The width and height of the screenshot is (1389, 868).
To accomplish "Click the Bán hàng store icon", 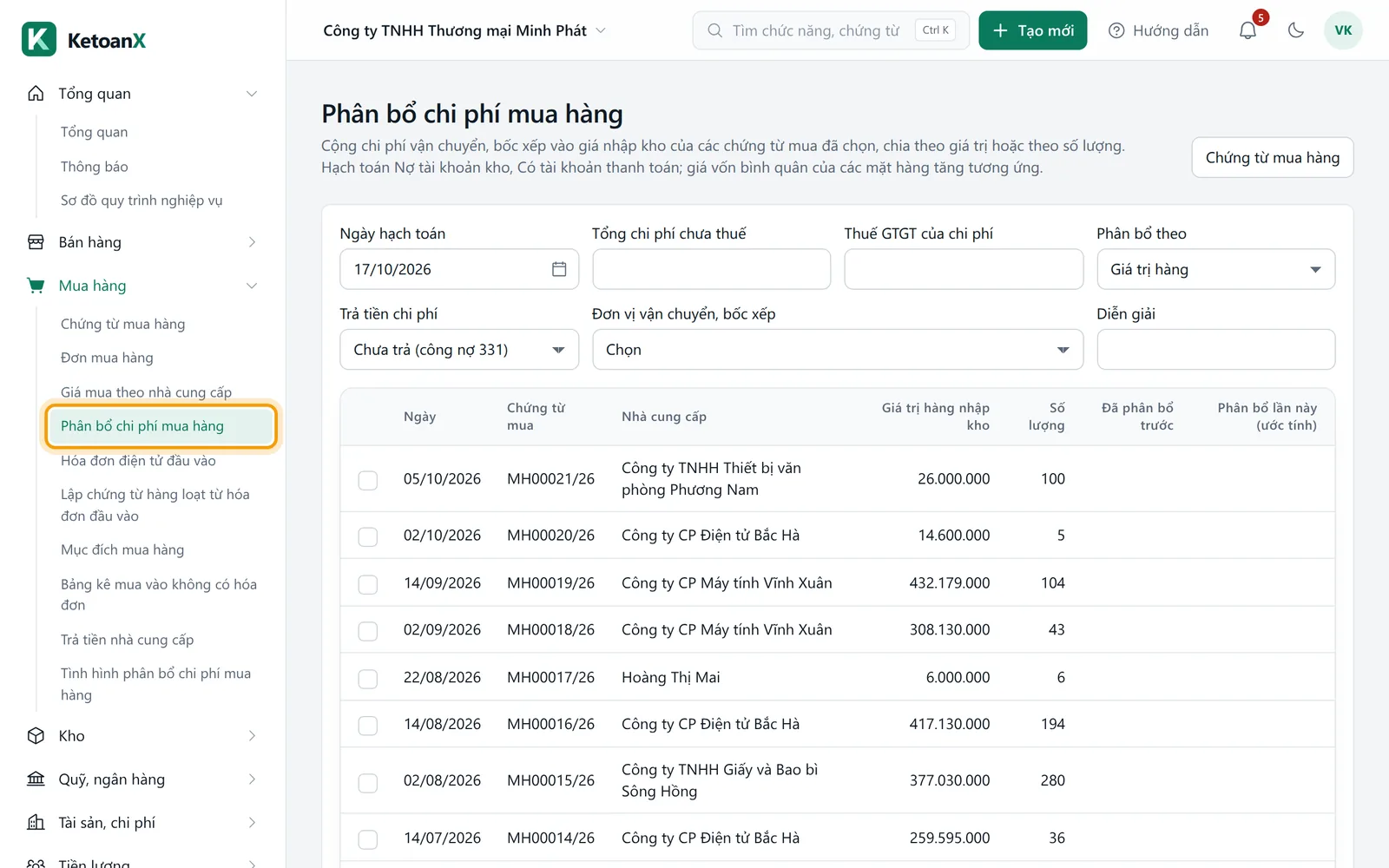I will tap(36, 242).
